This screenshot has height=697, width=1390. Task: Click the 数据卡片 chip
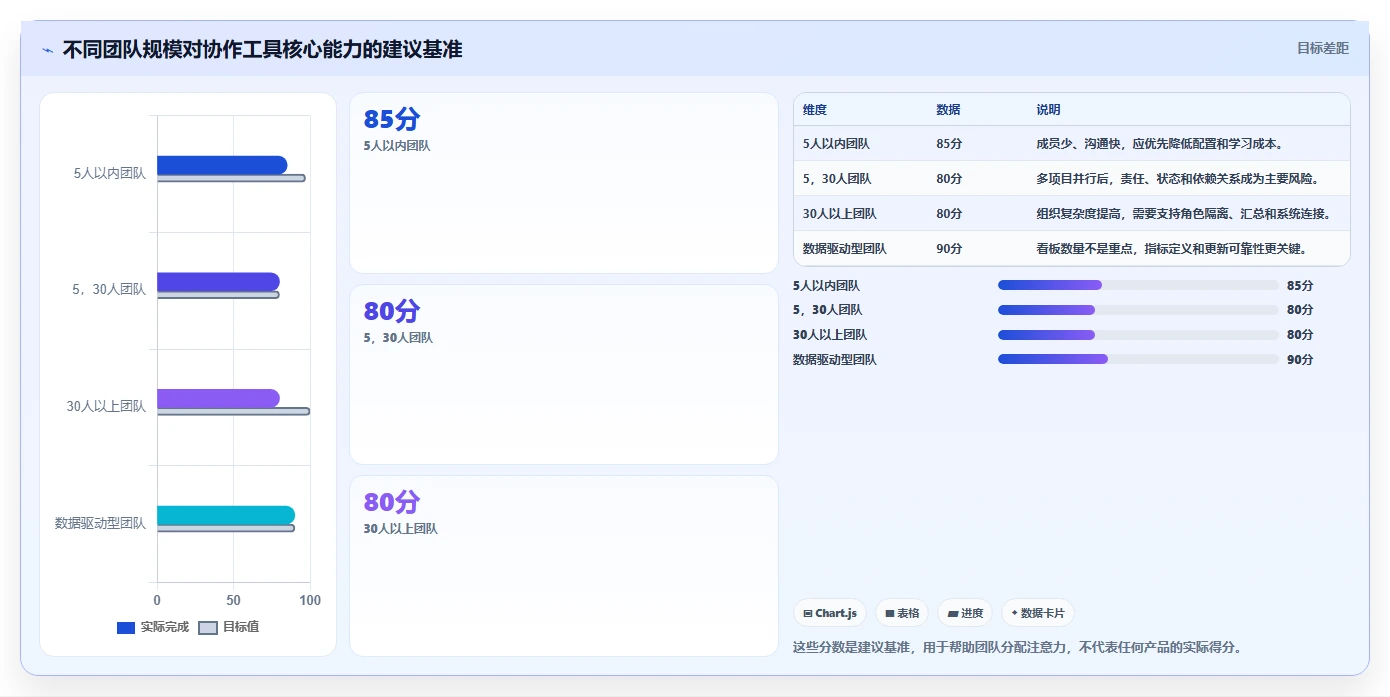pyautogui.click(x=1038, y=613)
